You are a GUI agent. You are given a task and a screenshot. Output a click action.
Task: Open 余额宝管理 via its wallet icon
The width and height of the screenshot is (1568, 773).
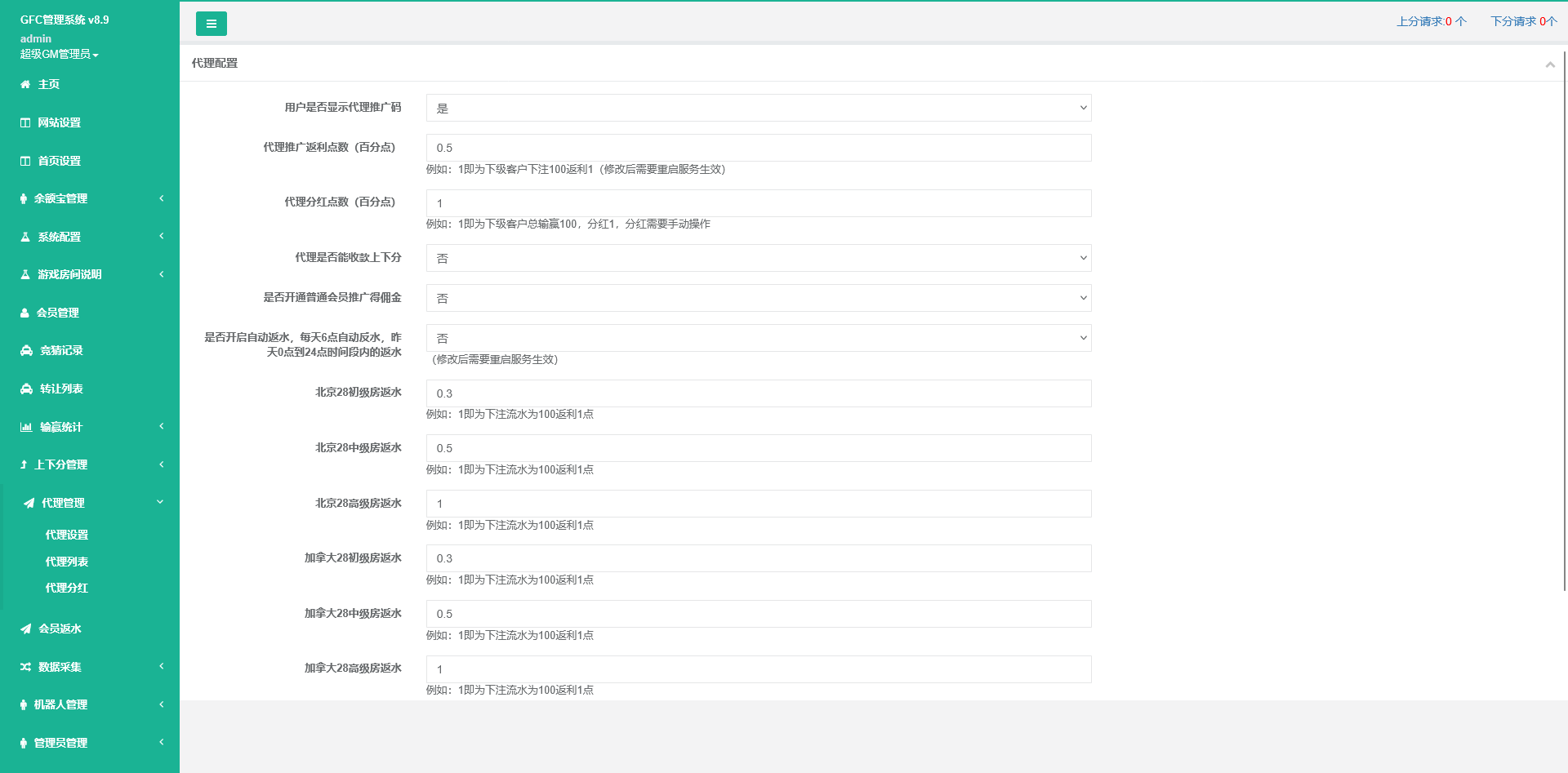(x=25, y=198)
